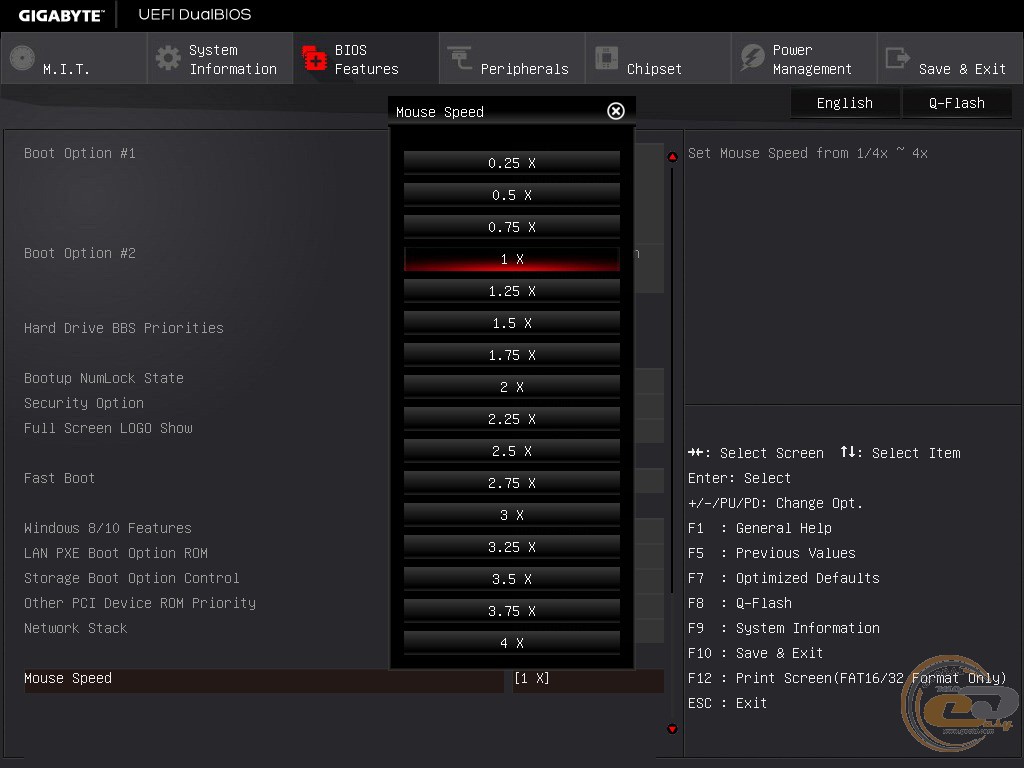Click the Chipset tab icon
1024x768 pixels.
(x=606, y=59)
